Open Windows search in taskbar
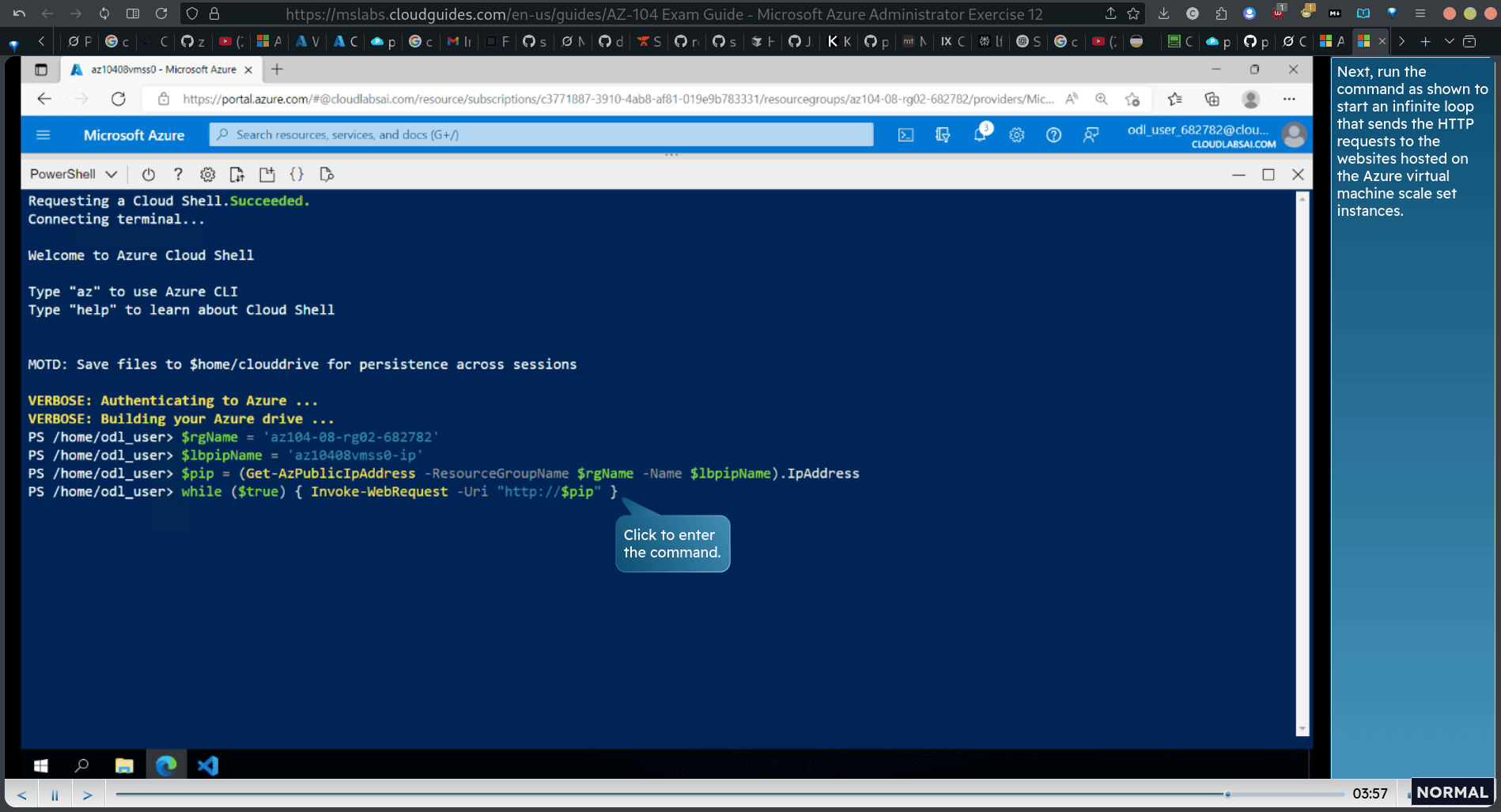Image resolution: width=1501 pixels, height=812 pixels. 81,765
